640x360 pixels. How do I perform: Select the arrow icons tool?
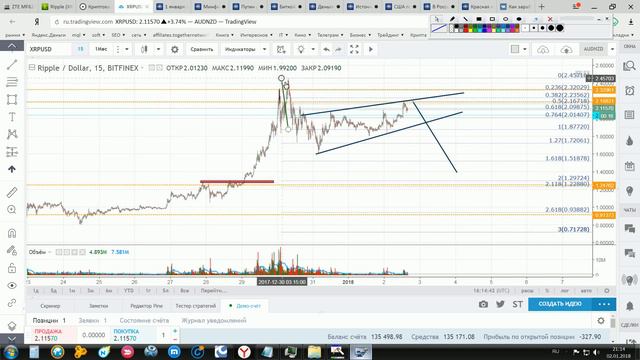pyautogui.click(x=12, y=169)
